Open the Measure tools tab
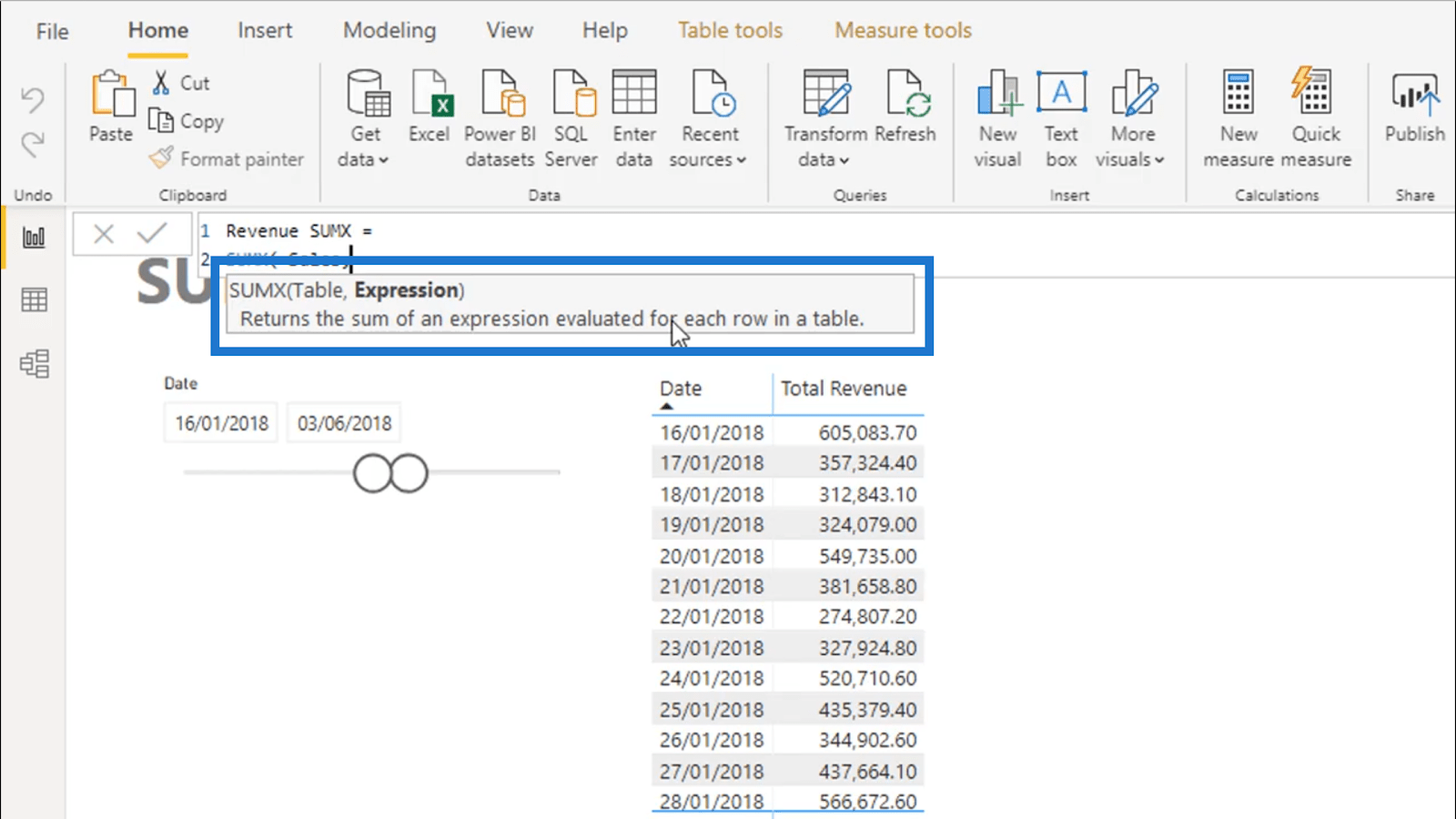The height and width of the screenshot is (819, 1456). pyautogui.click(x=904, y=30)
